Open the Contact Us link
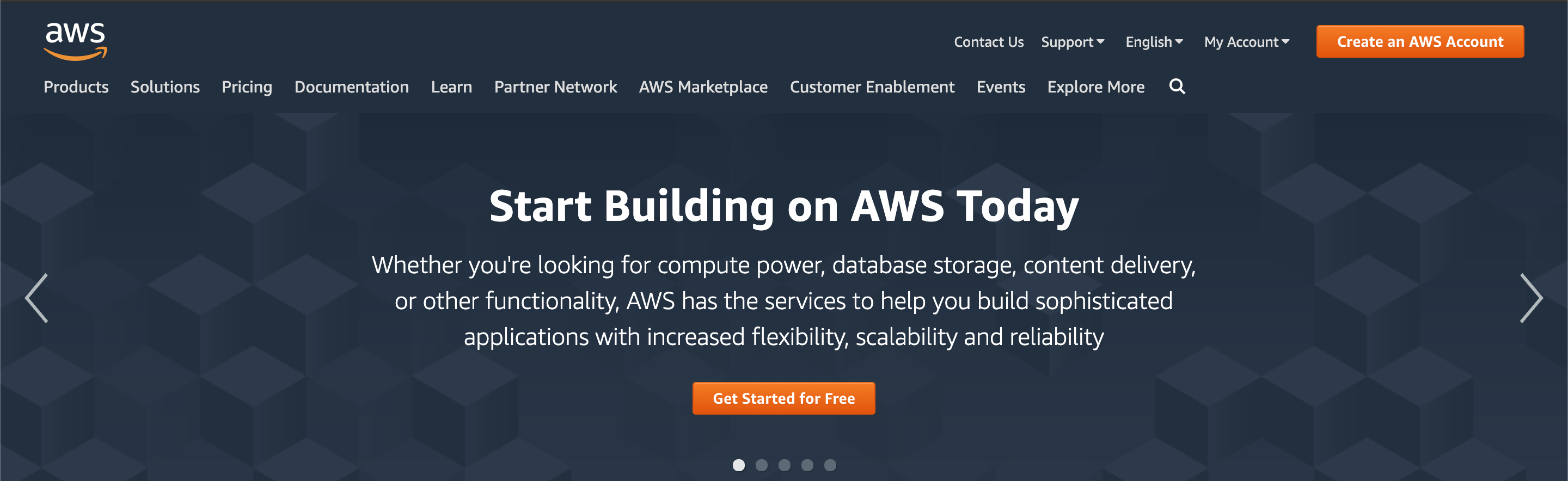Image resolution: width=1568 pixels, height=481 pixels. coord(989,42)
